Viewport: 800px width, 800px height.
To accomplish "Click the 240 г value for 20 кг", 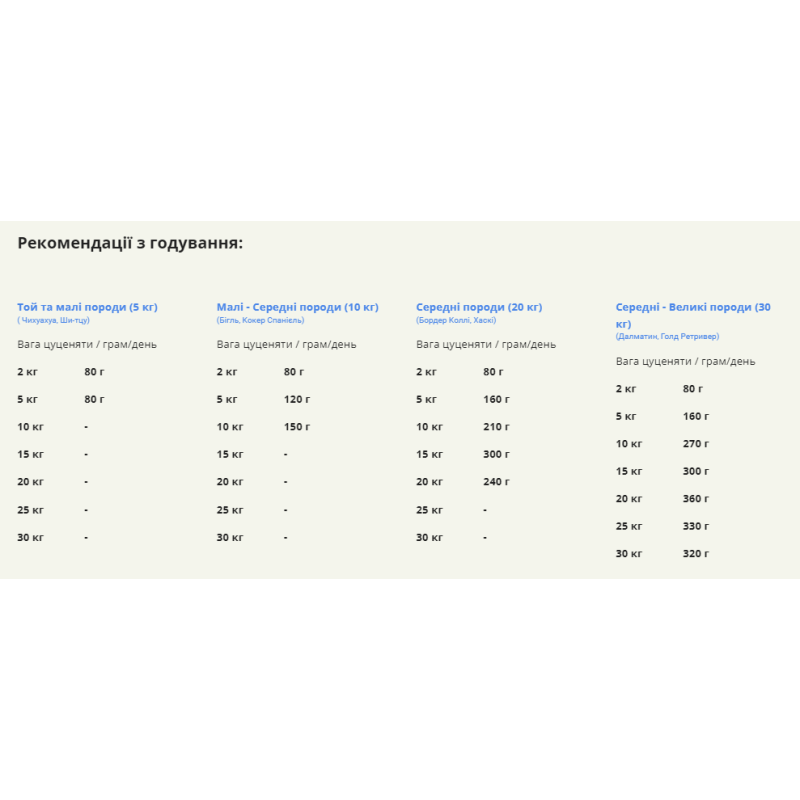I will [x=496, y=482].
